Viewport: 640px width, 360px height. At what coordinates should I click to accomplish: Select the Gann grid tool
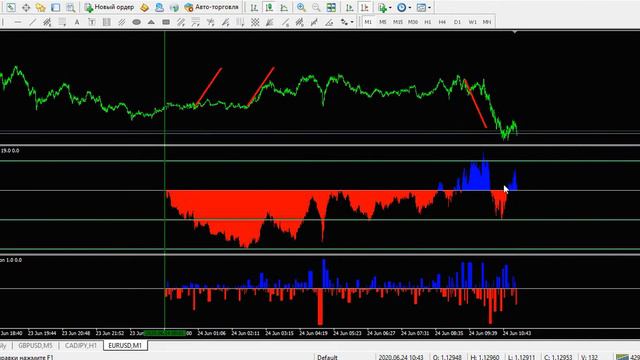pos(255,22)
